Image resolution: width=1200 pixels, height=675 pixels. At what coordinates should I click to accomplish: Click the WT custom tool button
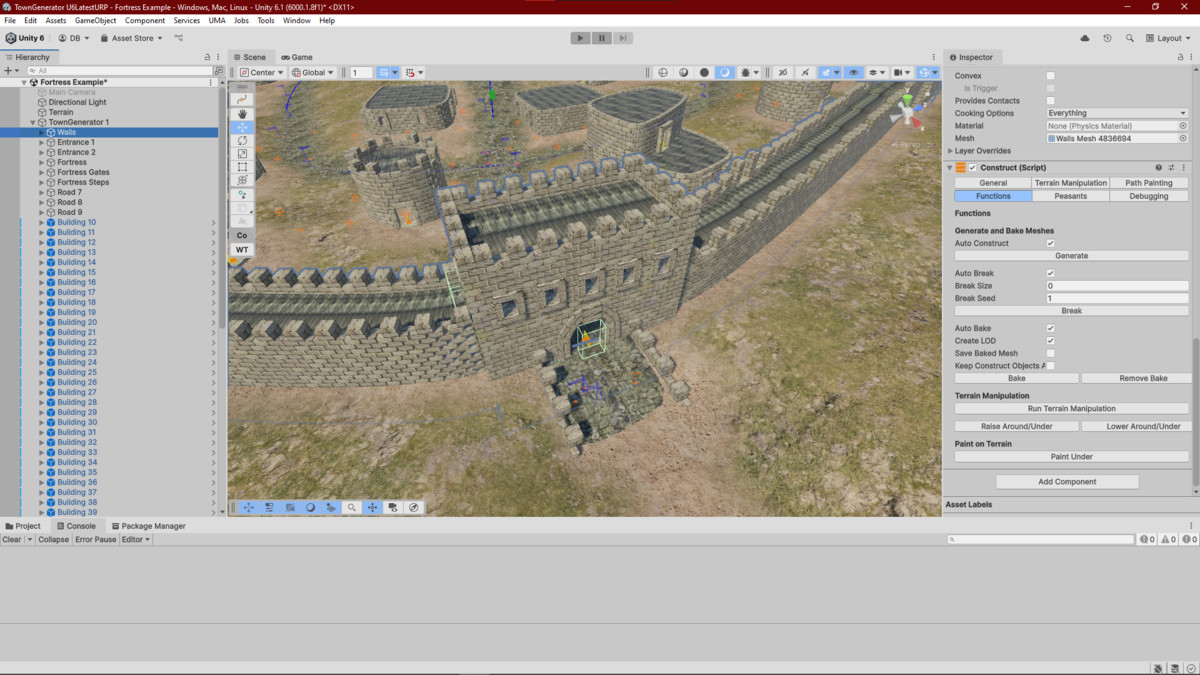coord(242,249)
